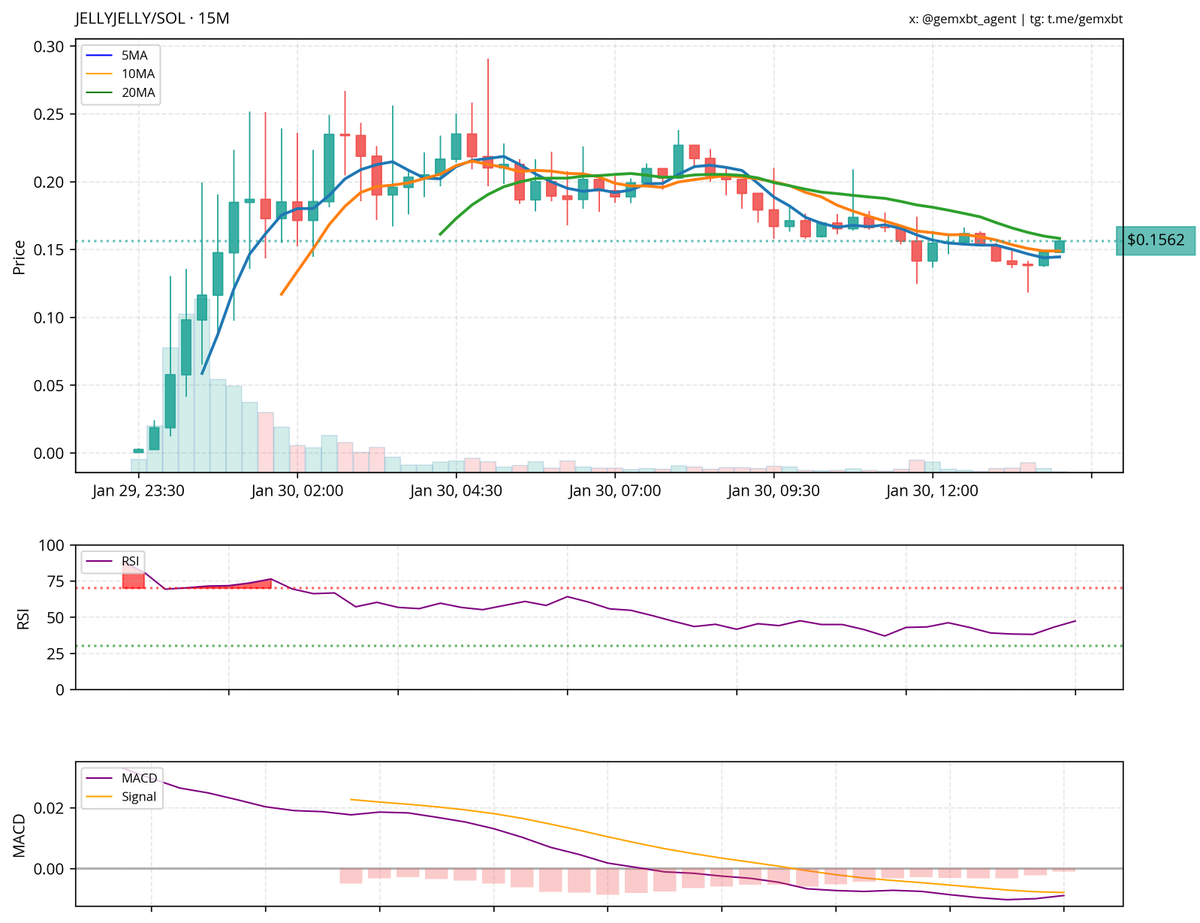The height and width of the screenshot is (923, 1200).
Task: Click the 0.00 tick on MACD axis
Action: [x=49, y=869]
